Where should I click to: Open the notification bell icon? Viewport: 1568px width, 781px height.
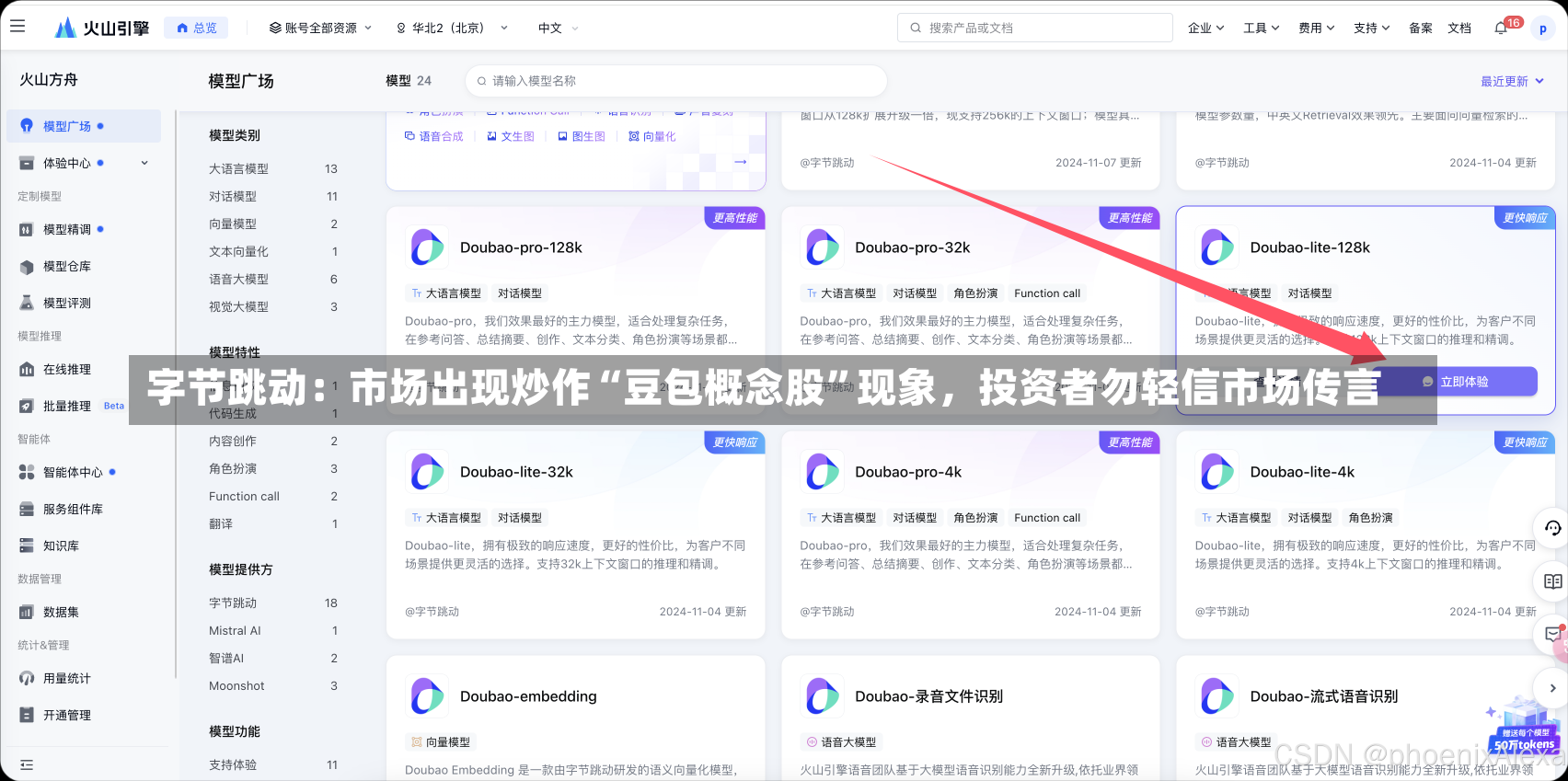1501,28
